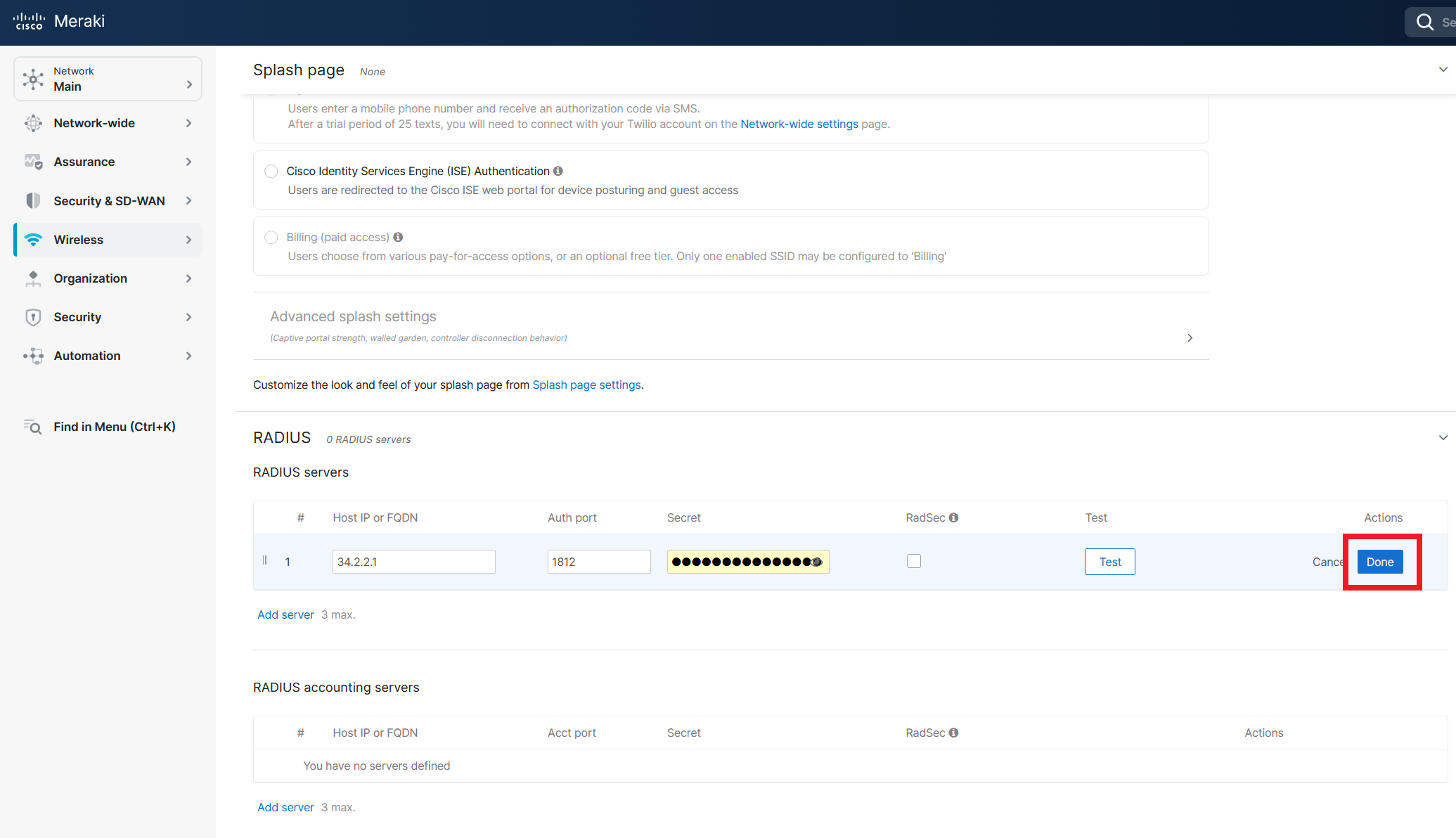
Task: Cancel editing the RADIUS server row
Action: point(1328,562)
